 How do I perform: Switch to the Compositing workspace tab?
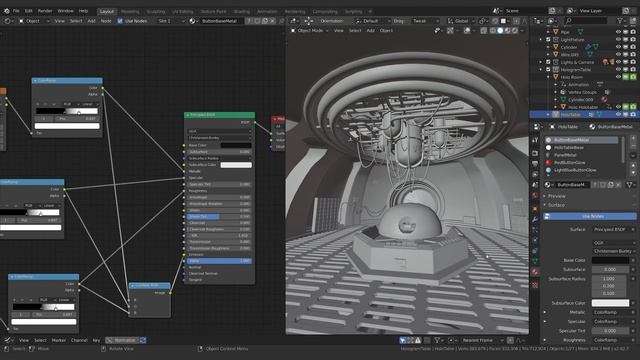[325, 11]
